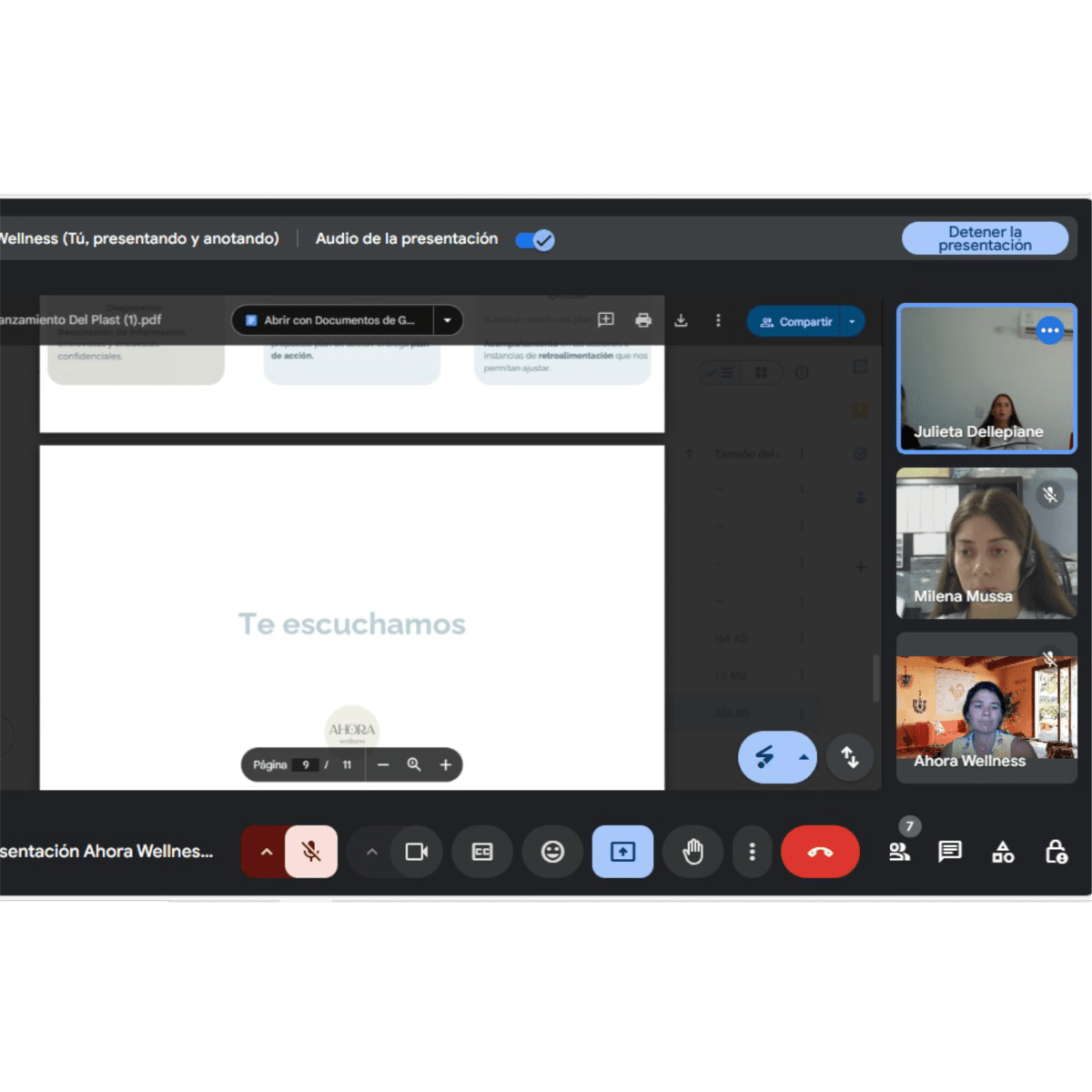Open PDF viewer three-dot more actions menu

click(x=718, y=320)
